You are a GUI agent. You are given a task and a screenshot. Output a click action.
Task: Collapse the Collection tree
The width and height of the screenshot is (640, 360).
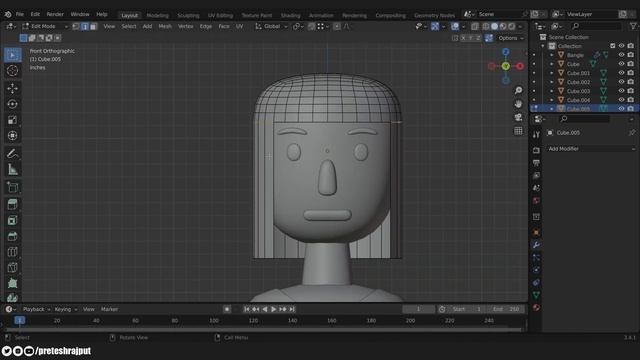click(x=543, y=46)
